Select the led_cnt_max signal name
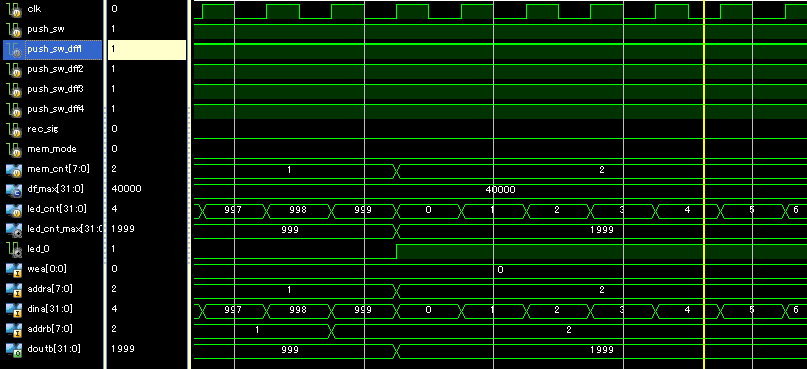This screenshot has width=807, height=369. pyautogui.click(x=65, y=229)
